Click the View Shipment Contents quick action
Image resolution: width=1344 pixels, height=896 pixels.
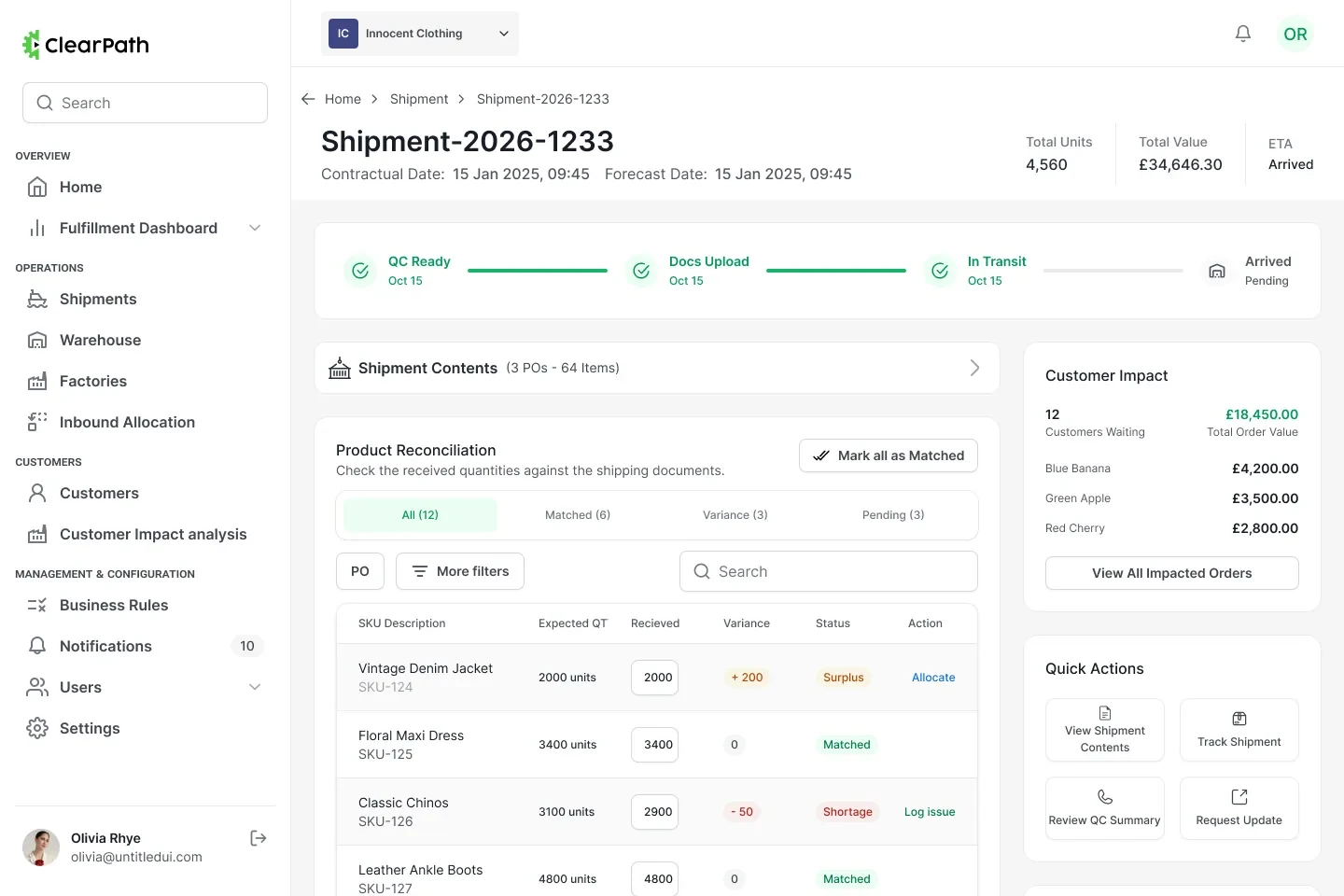pyautogui.click(x=1105, y=730)
